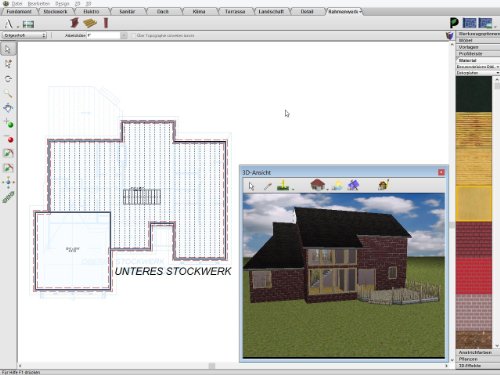This screenshot has height=375, width=500.
Task: Select the red steel beam tool
Action: click(74, 23)
